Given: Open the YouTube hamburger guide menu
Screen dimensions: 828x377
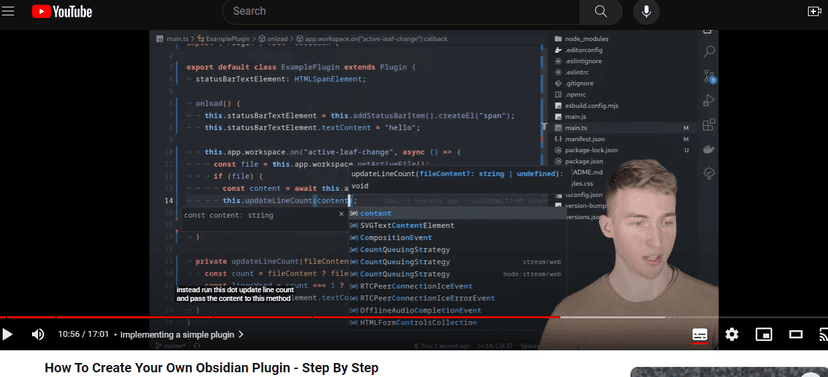Looking at the screenshot, I should 7,11.
